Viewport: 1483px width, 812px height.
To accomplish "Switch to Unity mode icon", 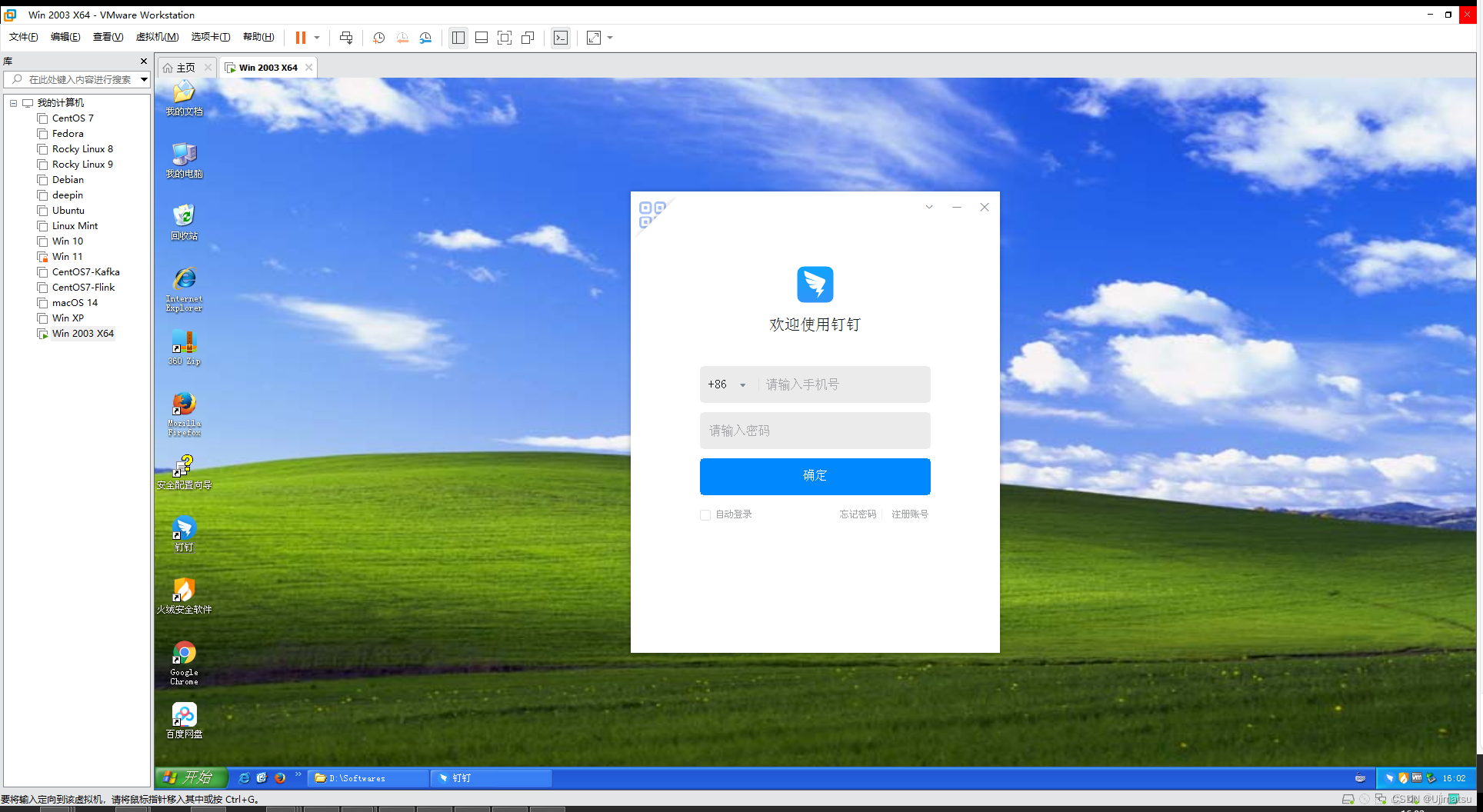I will 528,38.
